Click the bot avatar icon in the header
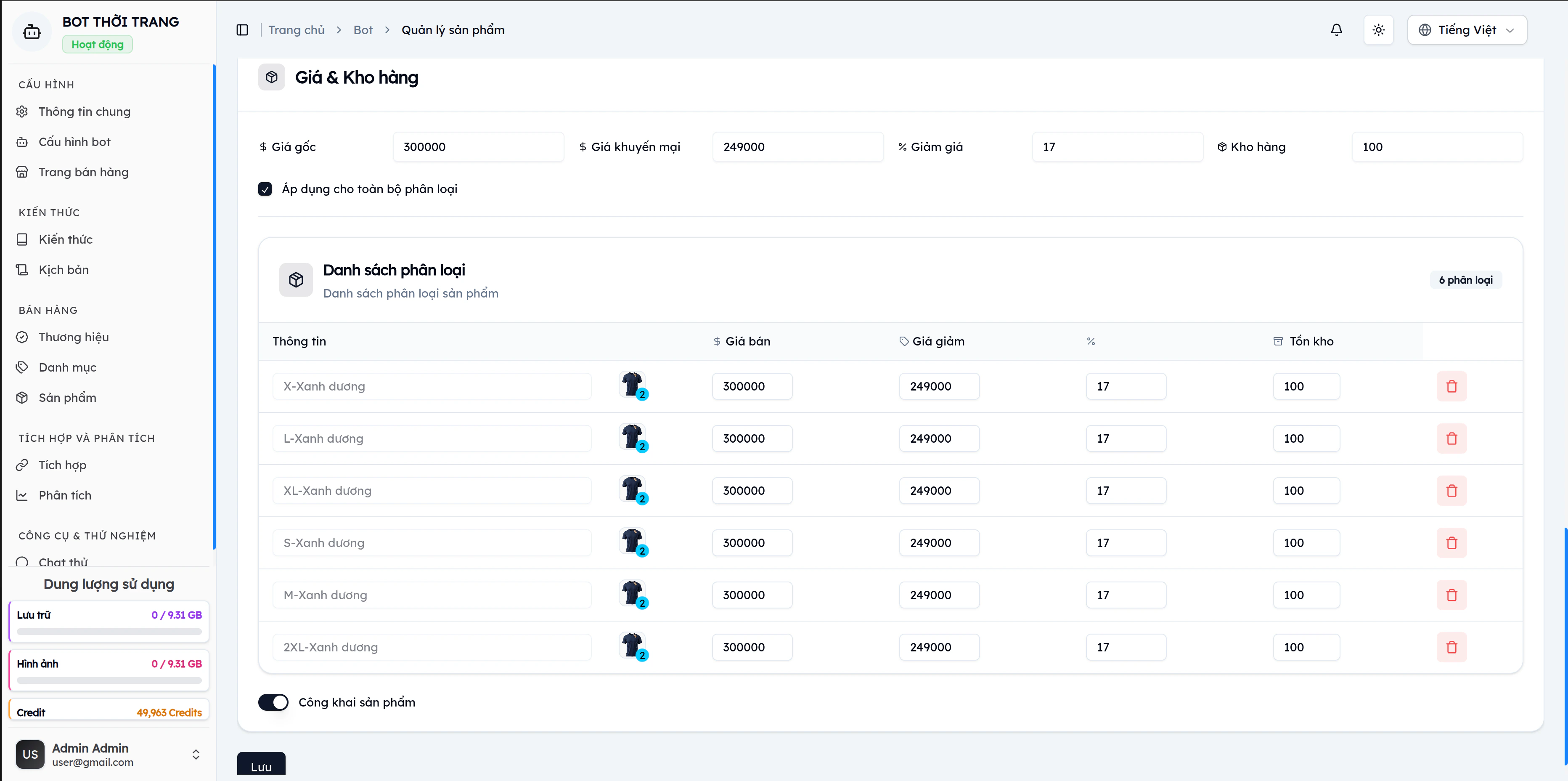Viewport: 1568px width, 781px height. tap(32, 31)
